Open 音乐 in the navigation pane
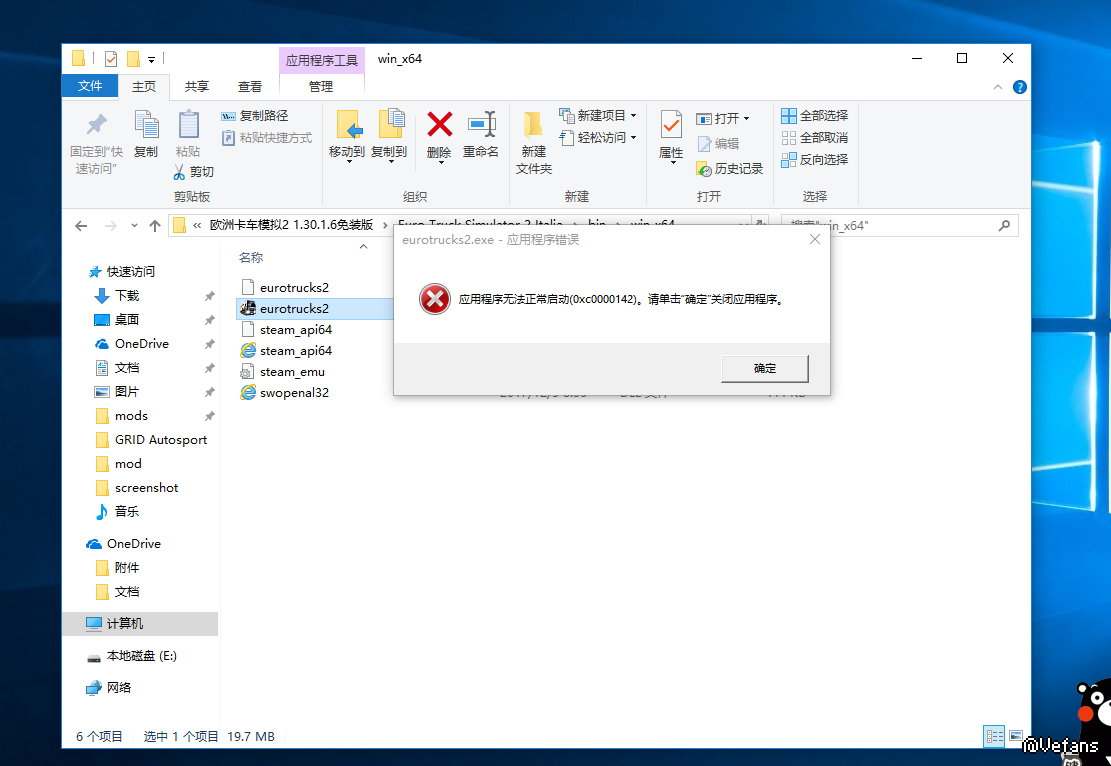Viewport: 1111px width, 766px height. coord(127,512)
